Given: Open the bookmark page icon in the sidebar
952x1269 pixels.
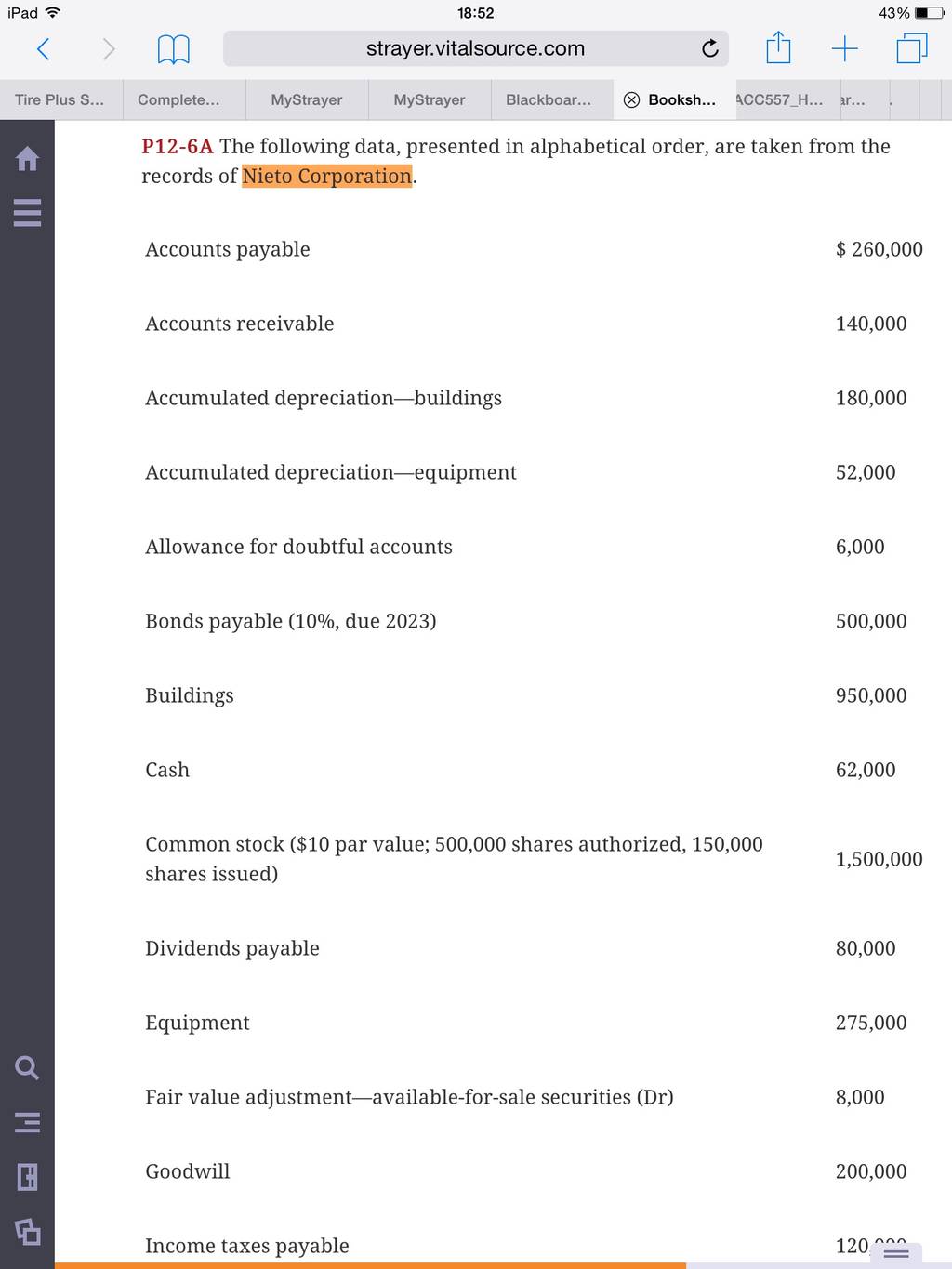Looking at the screenshot, I should (x=28, y=1177).
